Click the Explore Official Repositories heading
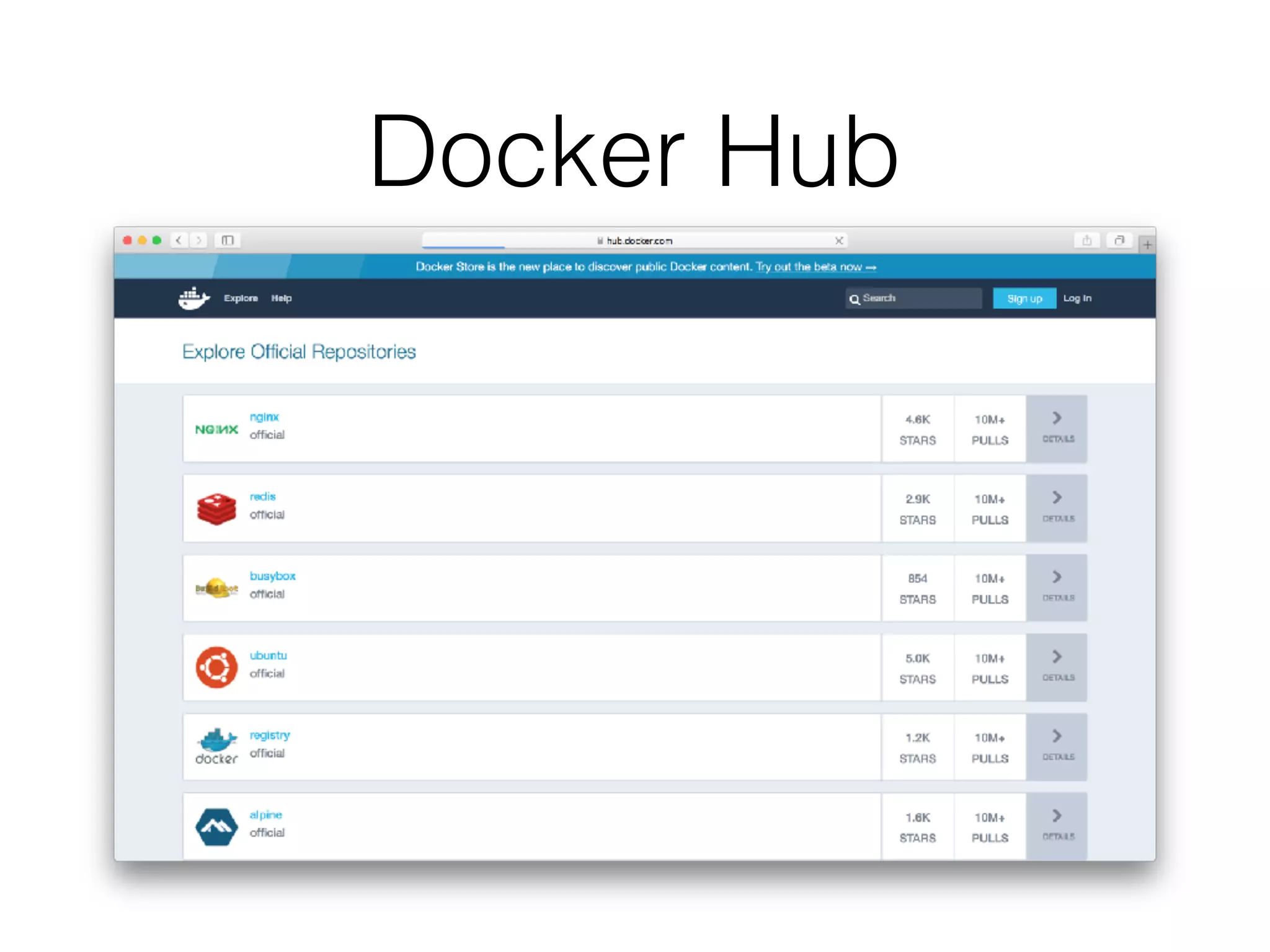1270x952 pixels. click(299, 351)
